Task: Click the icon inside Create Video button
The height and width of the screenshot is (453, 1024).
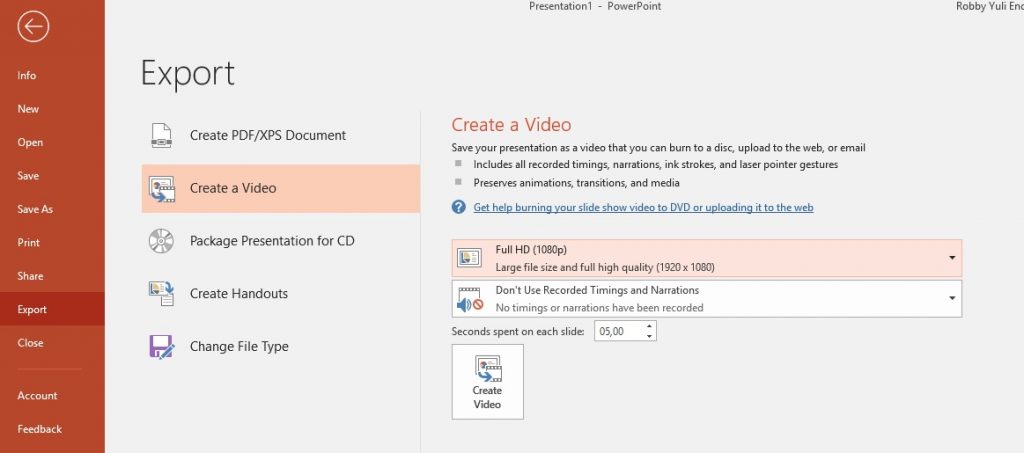Action: click(488, 369)
